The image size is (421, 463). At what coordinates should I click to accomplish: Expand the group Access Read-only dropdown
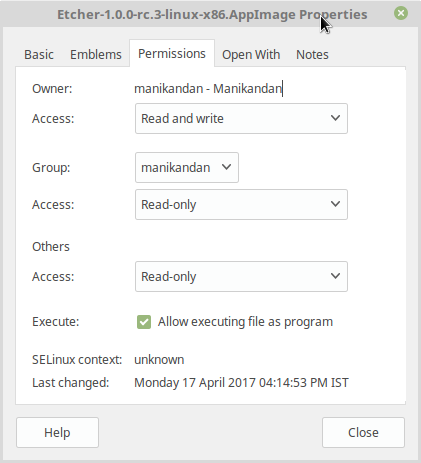pyautogui.click(x=241, y=204)
